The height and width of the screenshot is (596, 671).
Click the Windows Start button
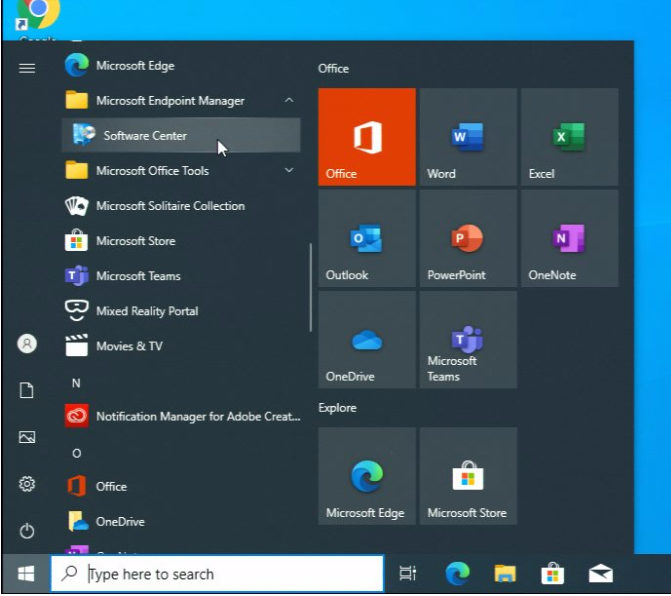point(26,574)
